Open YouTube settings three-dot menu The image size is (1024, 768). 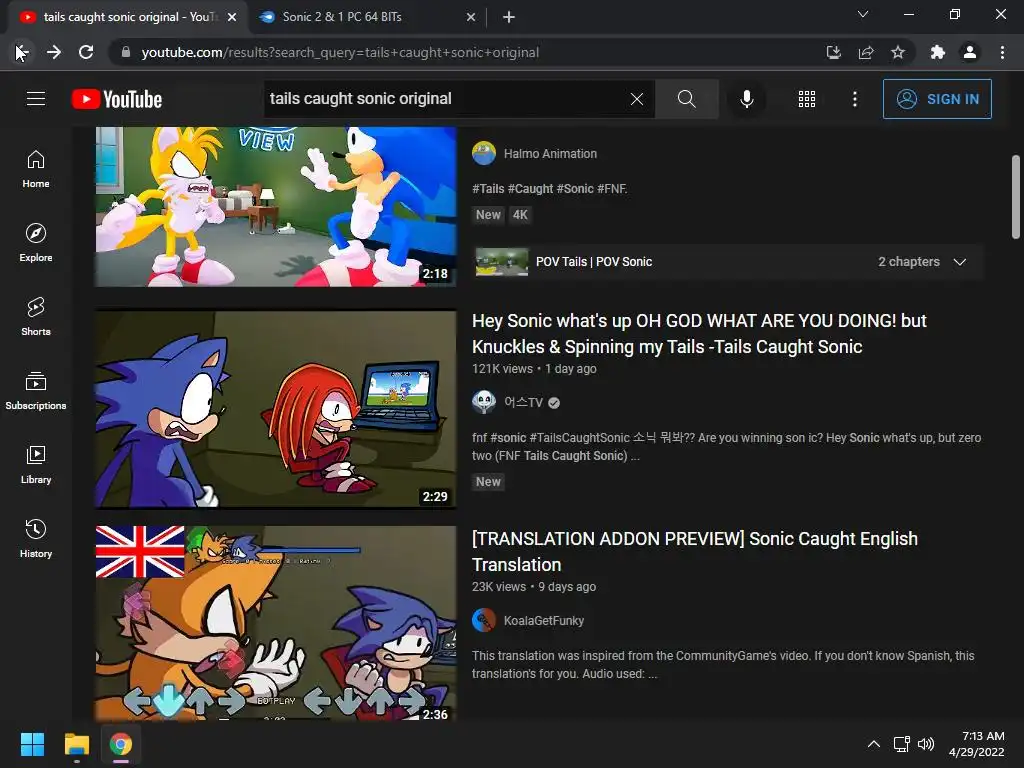(855, 99)
